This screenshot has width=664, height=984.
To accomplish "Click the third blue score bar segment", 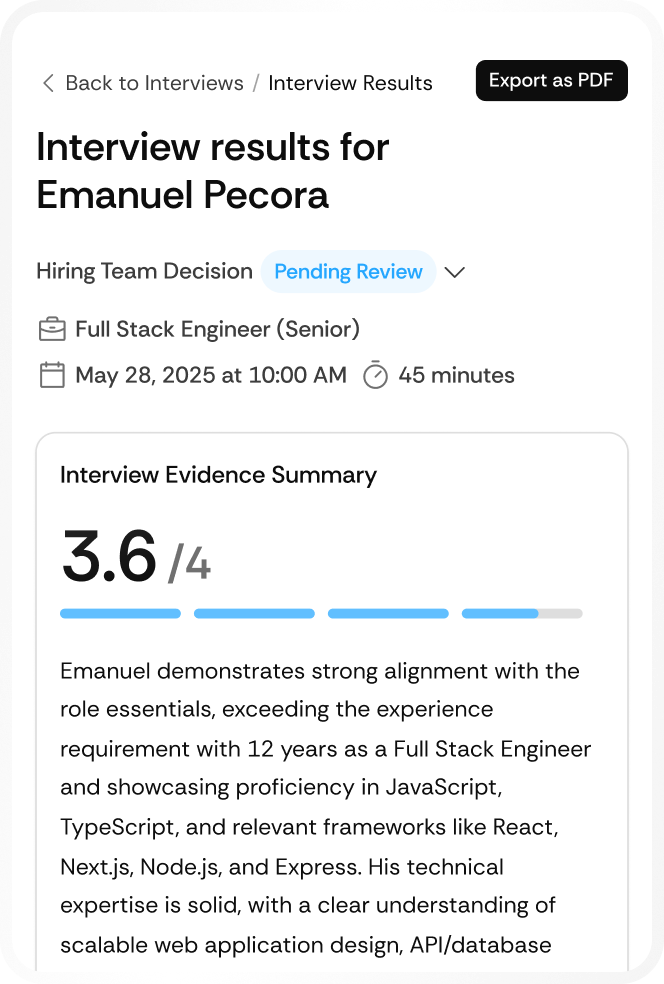I will 387,613.
